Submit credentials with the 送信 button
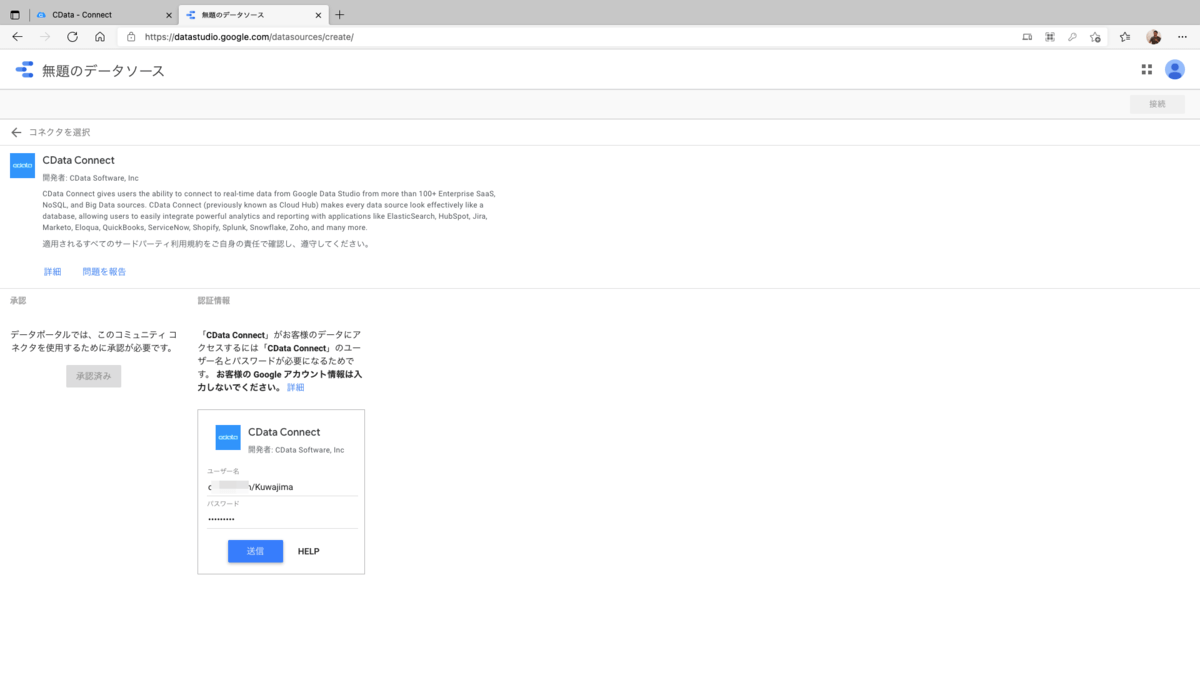The width and height of the screenshot is (1200, 675). 255,551
